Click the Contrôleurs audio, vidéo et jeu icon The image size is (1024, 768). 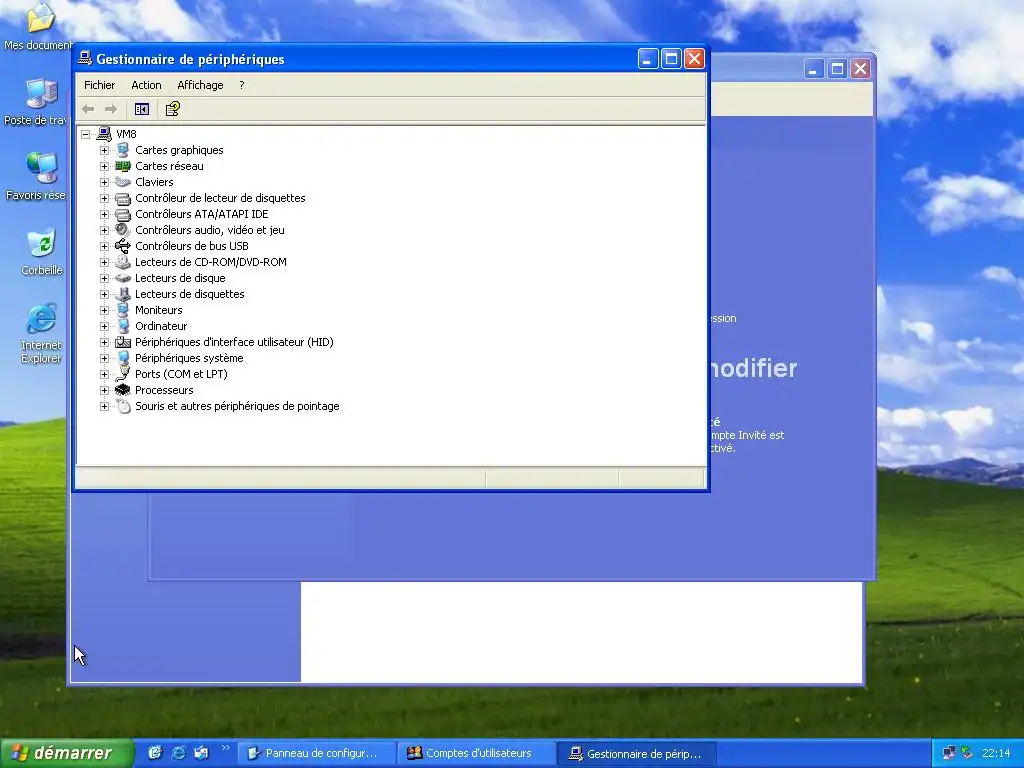tap(123, 230)
